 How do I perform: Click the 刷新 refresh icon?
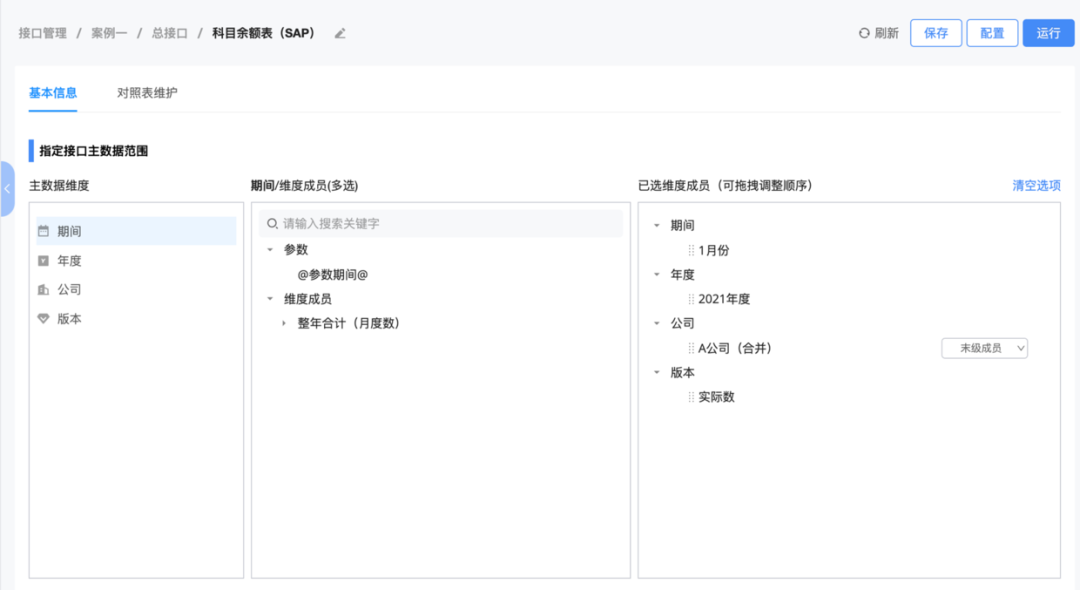862,32
